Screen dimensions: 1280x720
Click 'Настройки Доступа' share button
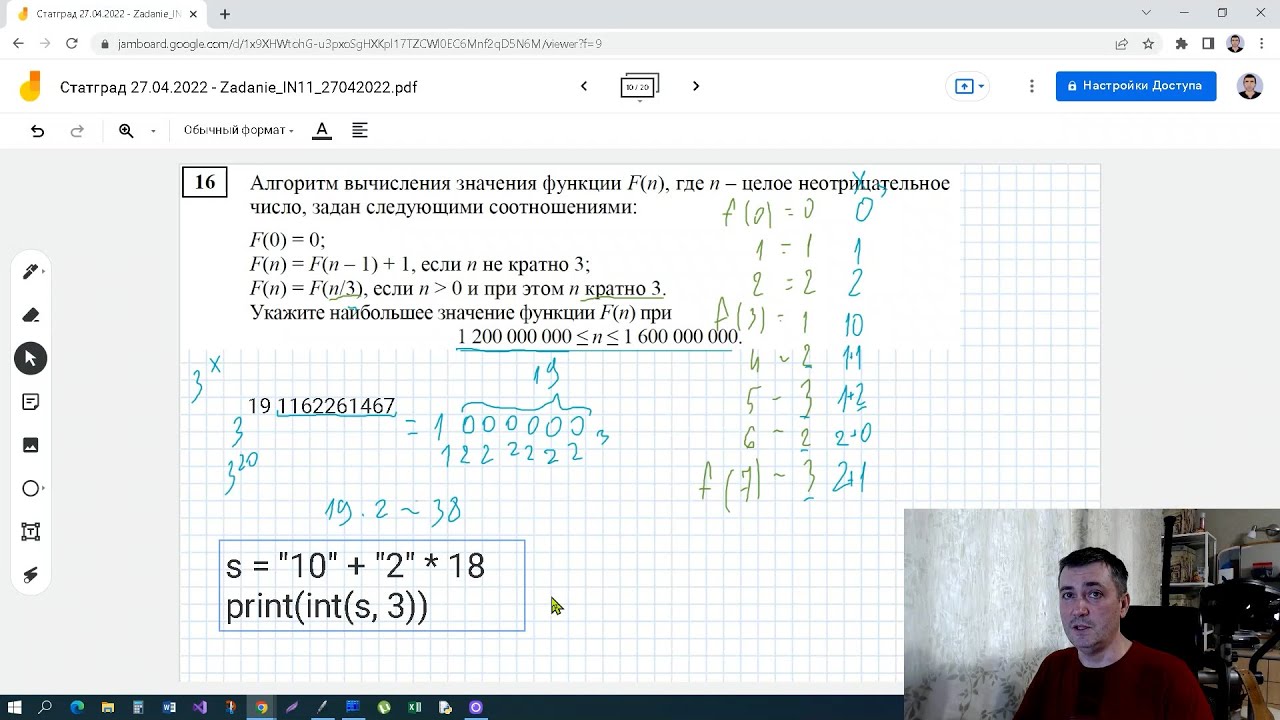pyautogui.click(x=1136, y=86)
